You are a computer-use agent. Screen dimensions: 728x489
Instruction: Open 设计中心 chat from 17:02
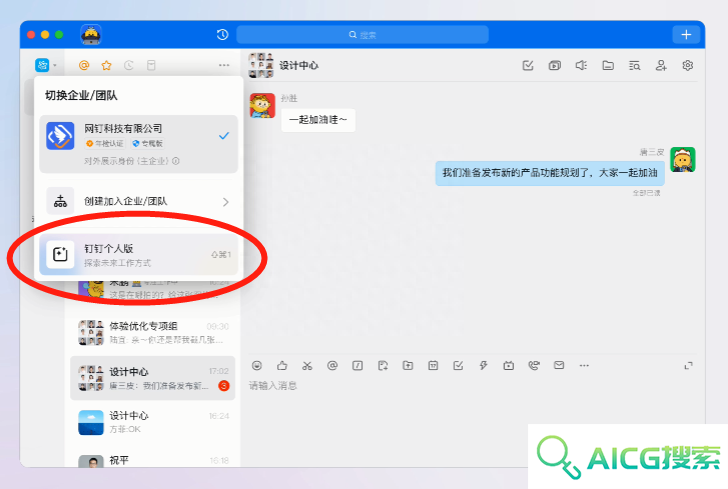point(153,378)
